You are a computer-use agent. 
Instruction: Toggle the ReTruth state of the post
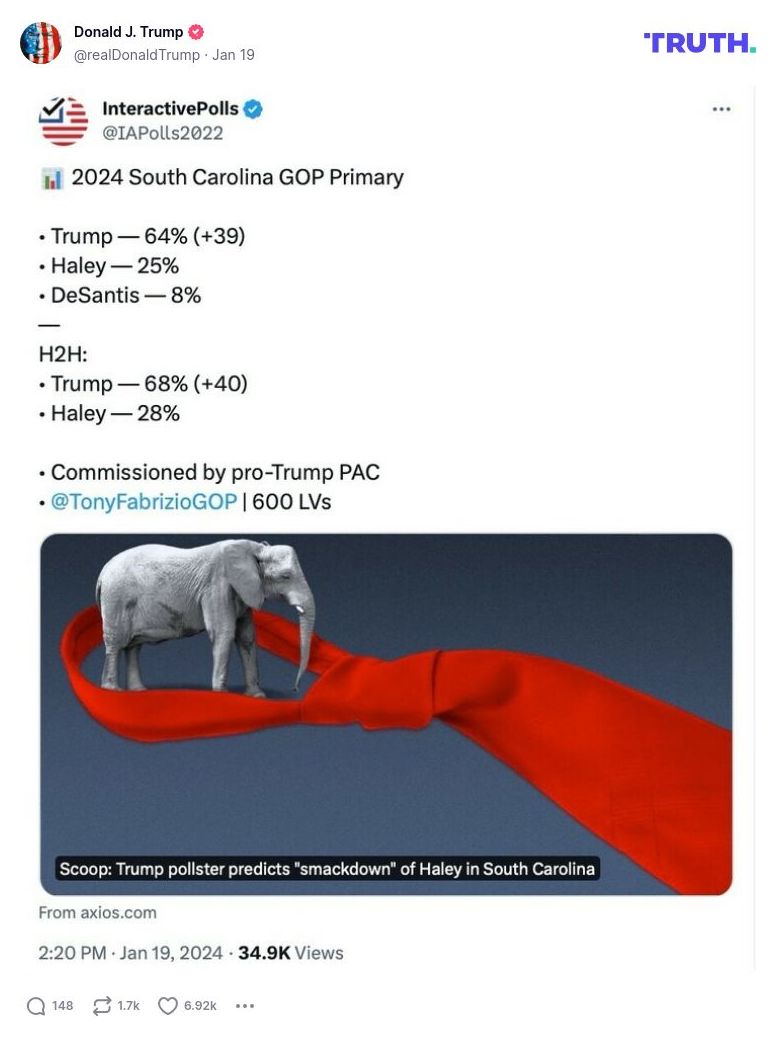coord(100,1005)
